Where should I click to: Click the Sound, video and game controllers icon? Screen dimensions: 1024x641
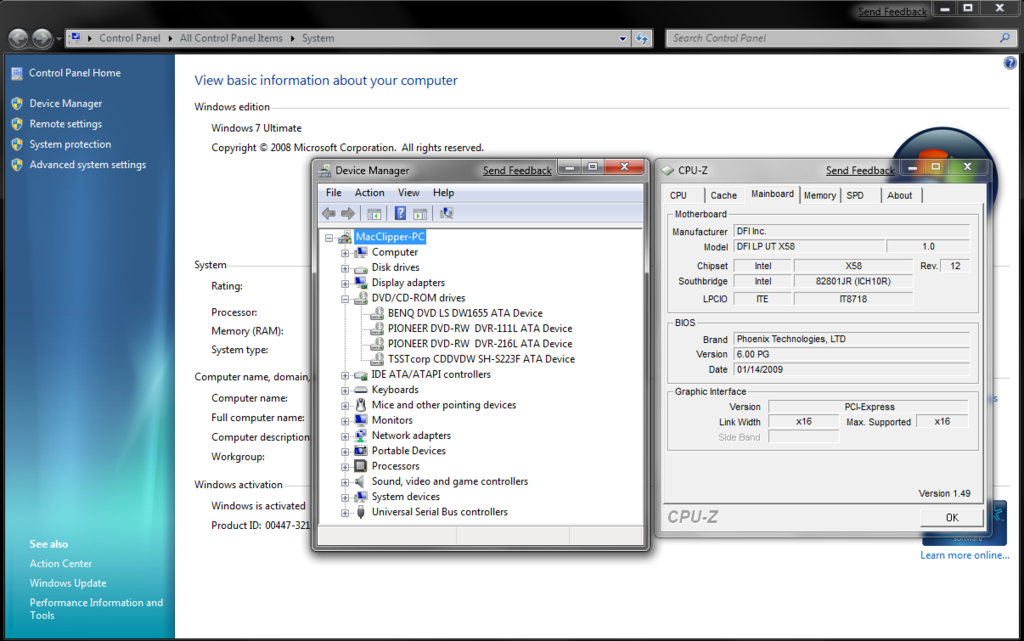coord(360,481)
